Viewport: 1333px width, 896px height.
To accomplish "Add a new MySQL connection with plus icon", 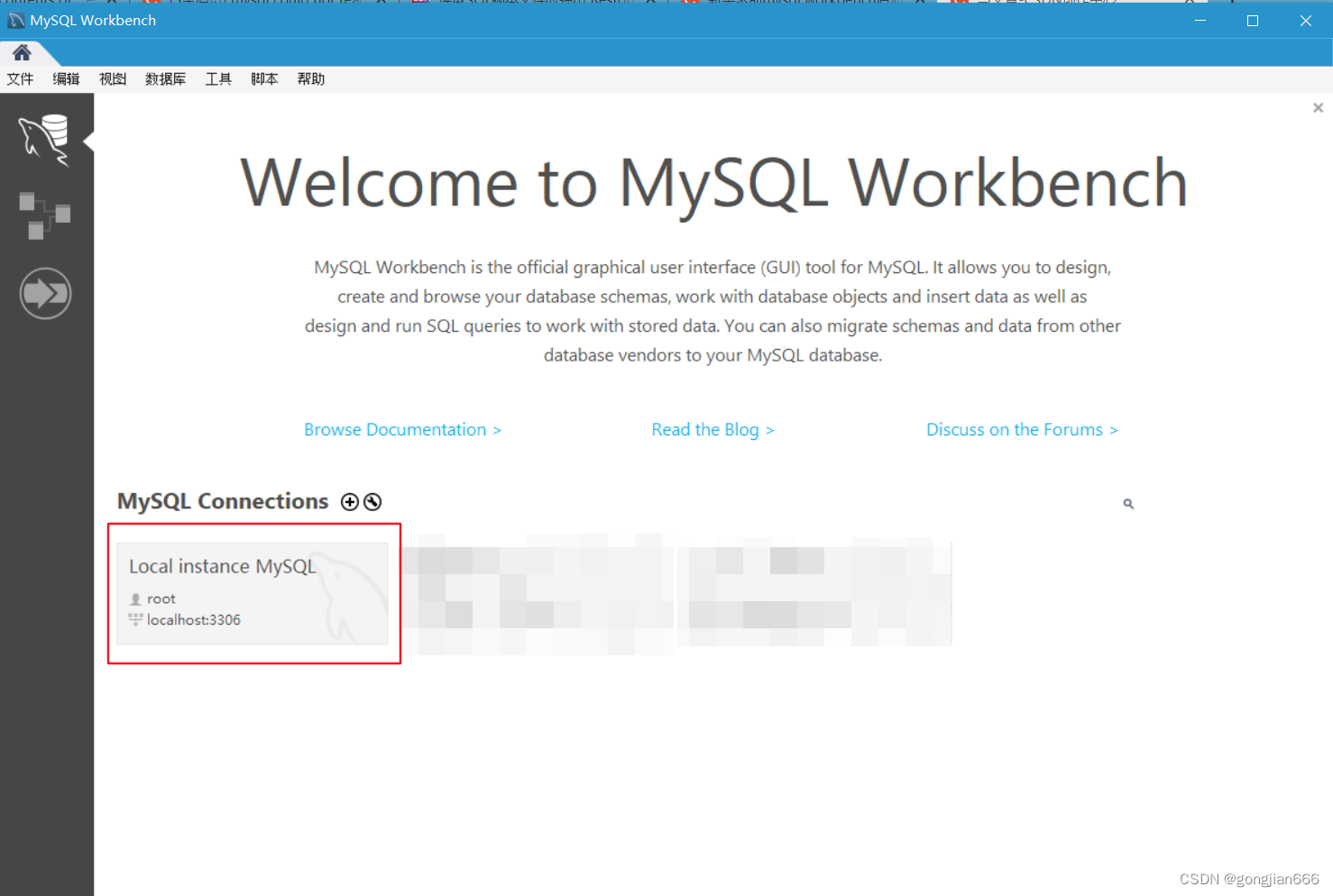I will (350, 502).
